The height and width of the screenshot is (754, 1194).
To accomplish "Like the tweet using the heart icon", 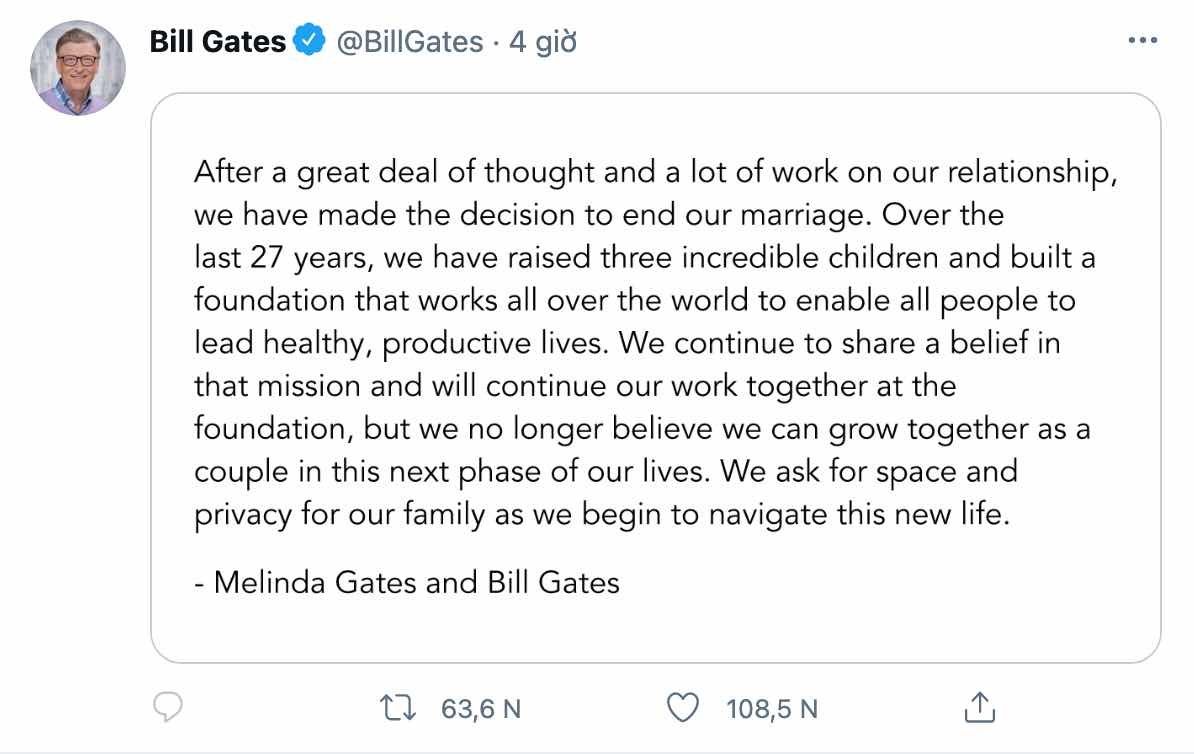I will coord(683,708).
